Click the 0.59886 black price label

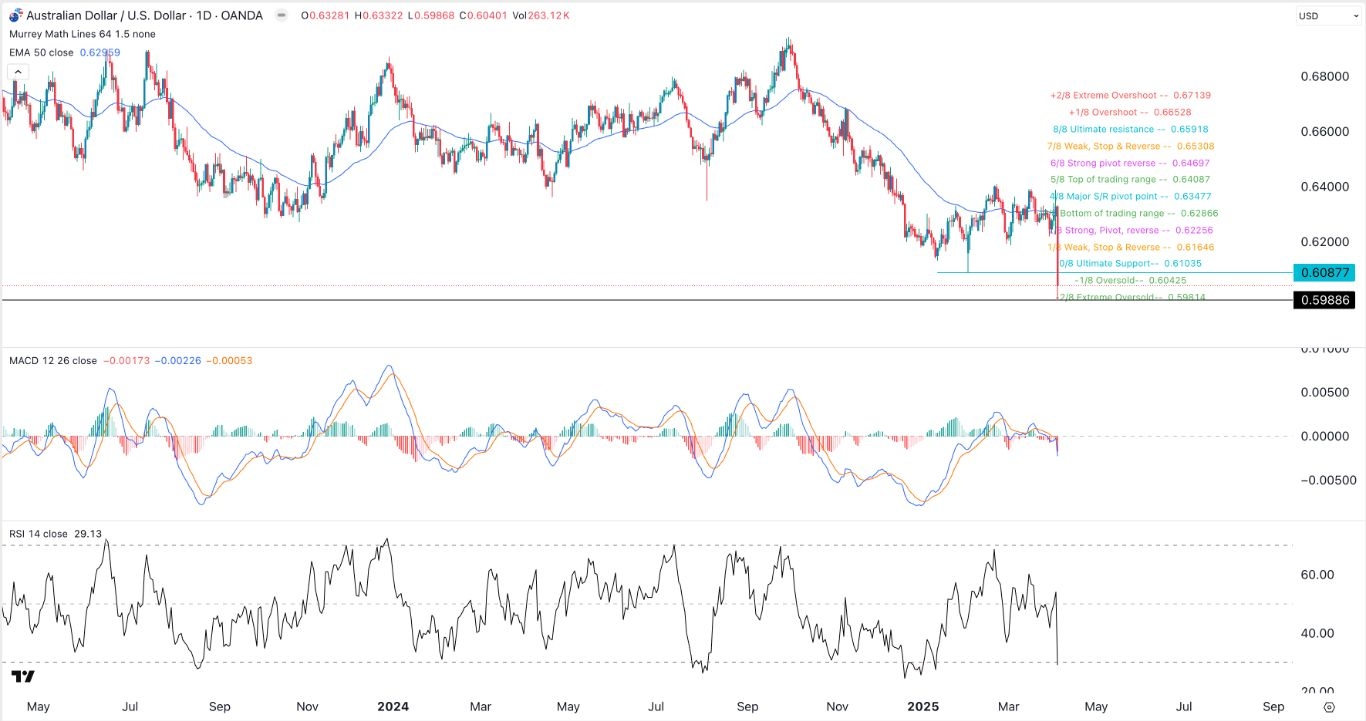[x=1324, y=300]
